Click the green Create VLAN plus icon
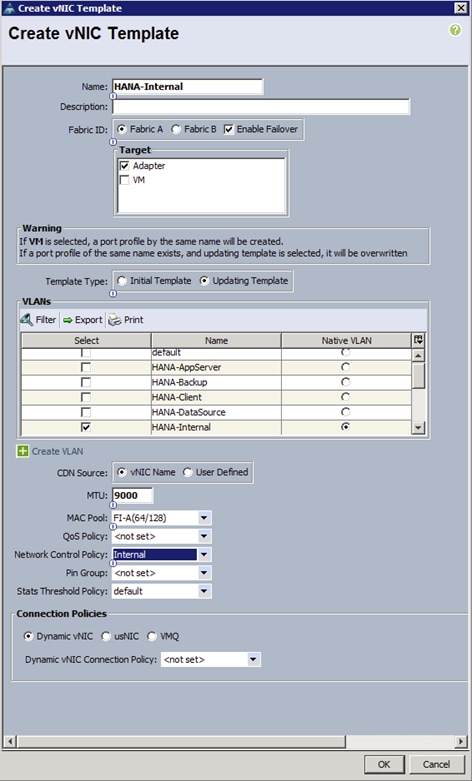The image size is (472, 781). [22, 451]
